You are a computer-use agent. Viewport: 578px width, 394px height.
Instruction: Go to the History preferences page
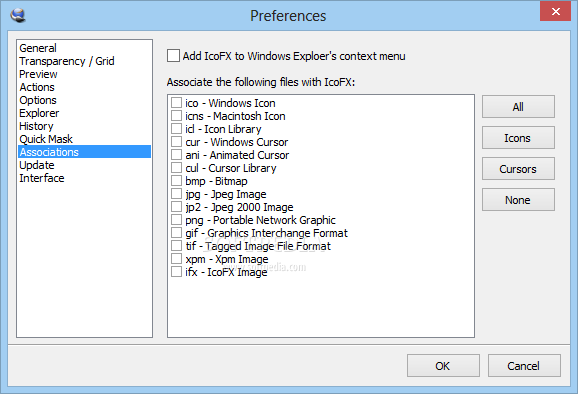coord(36,126)
